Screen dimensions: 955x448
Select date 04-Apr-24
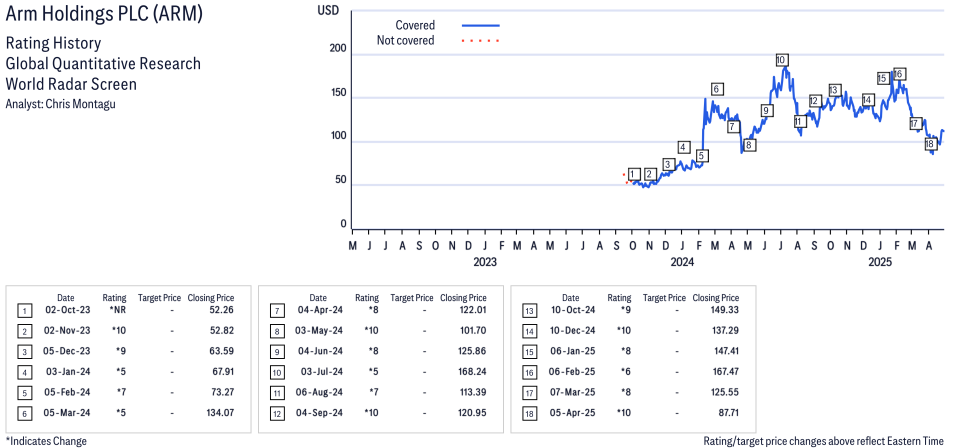click(x=320, y=310)
